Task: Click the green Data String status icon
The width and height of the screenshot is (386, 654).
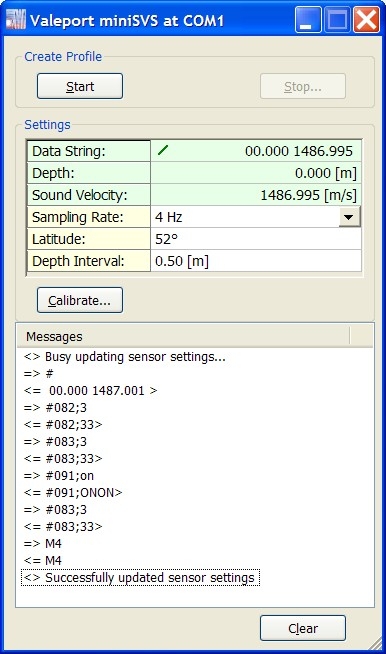Action: click(163, 150)
